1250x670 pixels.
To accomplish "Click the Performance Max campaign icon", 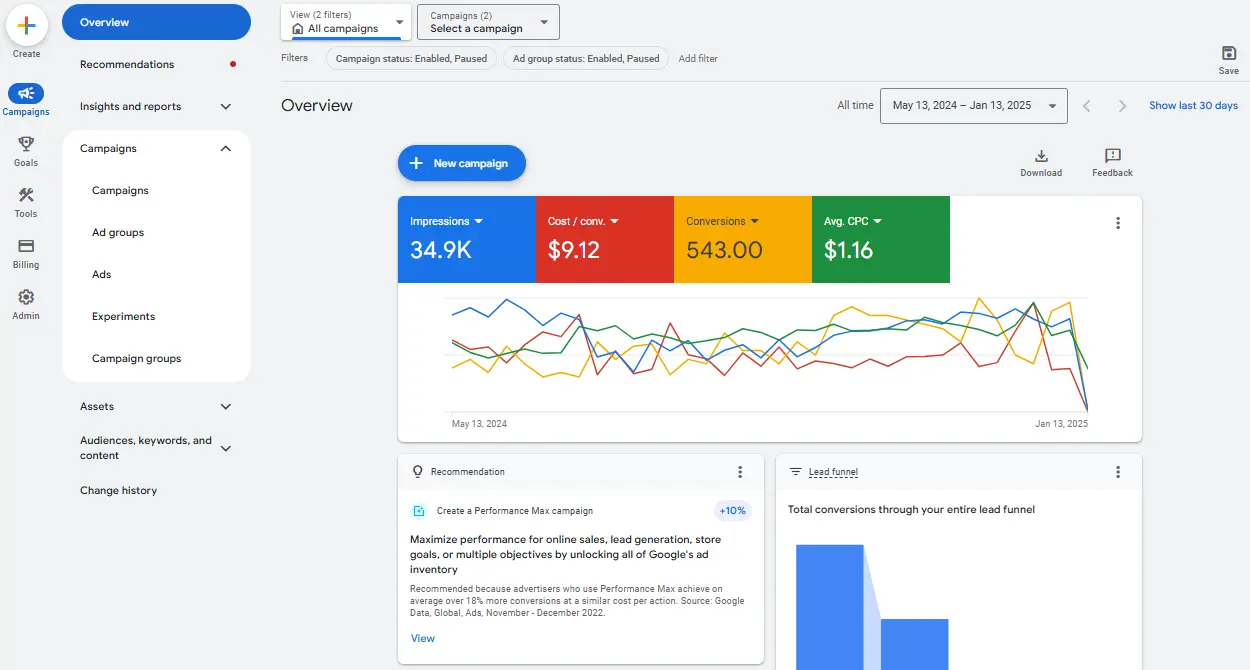I will [x=419, y=511].
